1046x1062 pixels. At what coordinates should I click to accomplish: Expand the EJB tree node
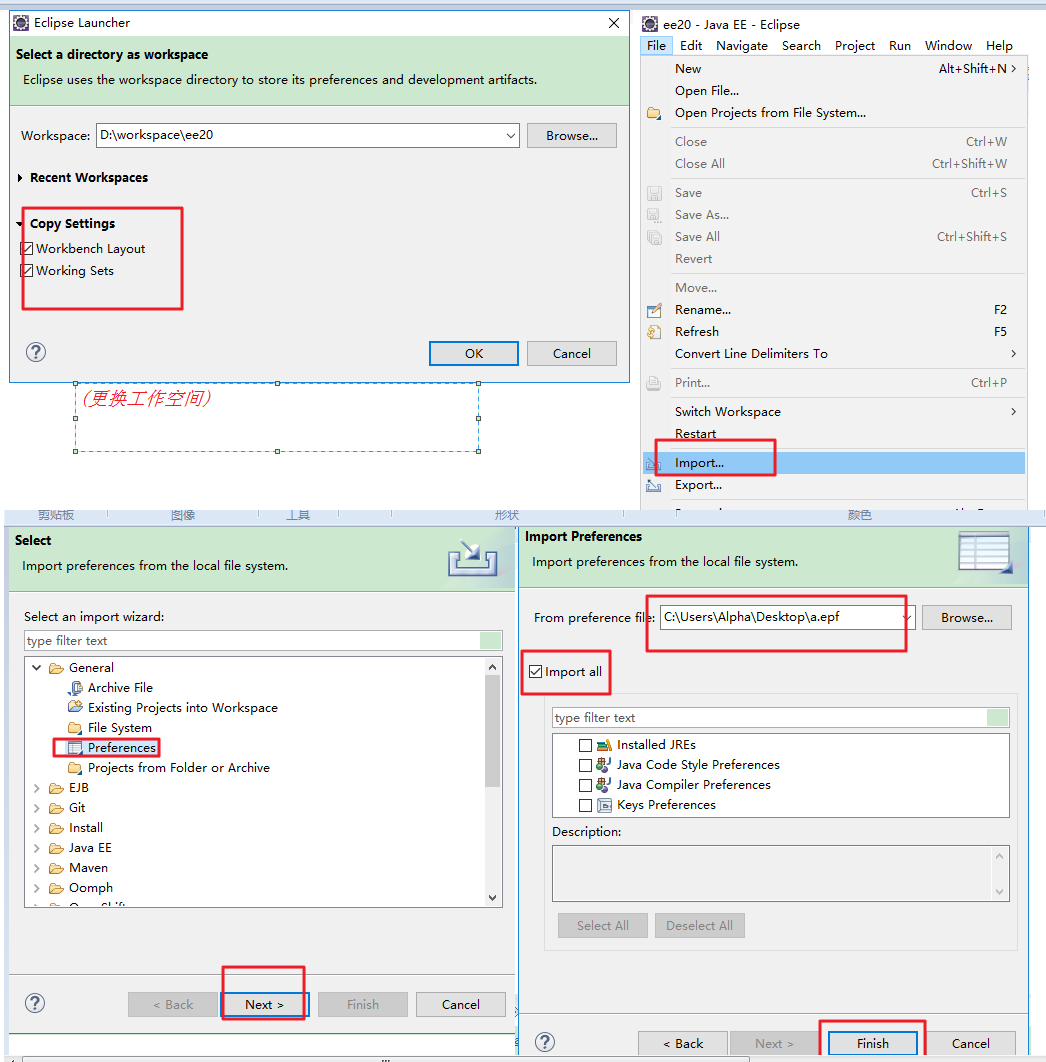pos(37,788)
